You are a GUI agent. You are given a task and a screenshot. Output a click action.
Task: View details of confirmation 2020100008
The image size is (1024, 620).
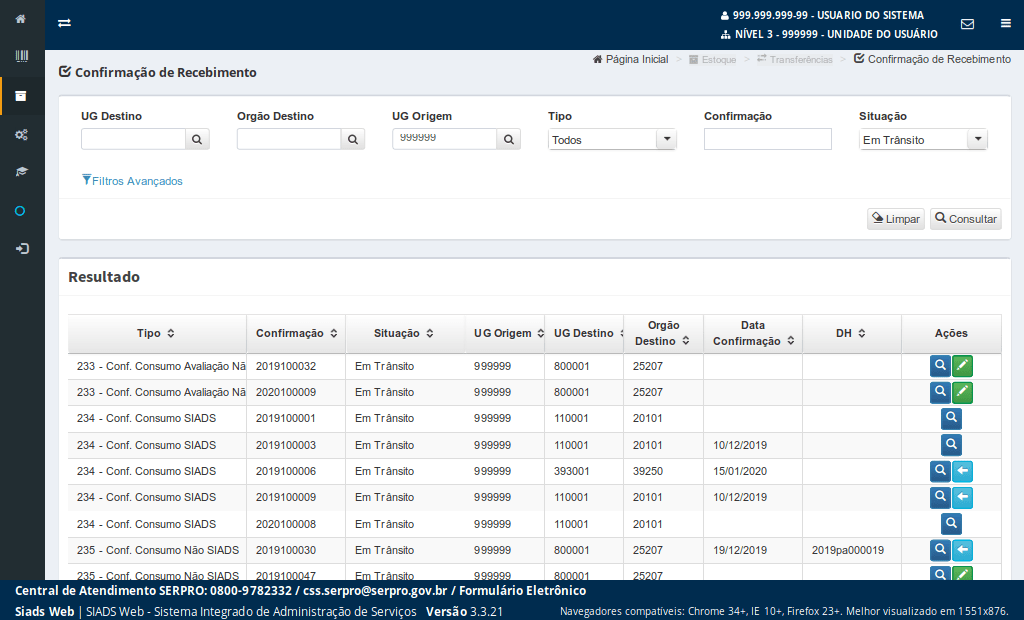[952, 524]
